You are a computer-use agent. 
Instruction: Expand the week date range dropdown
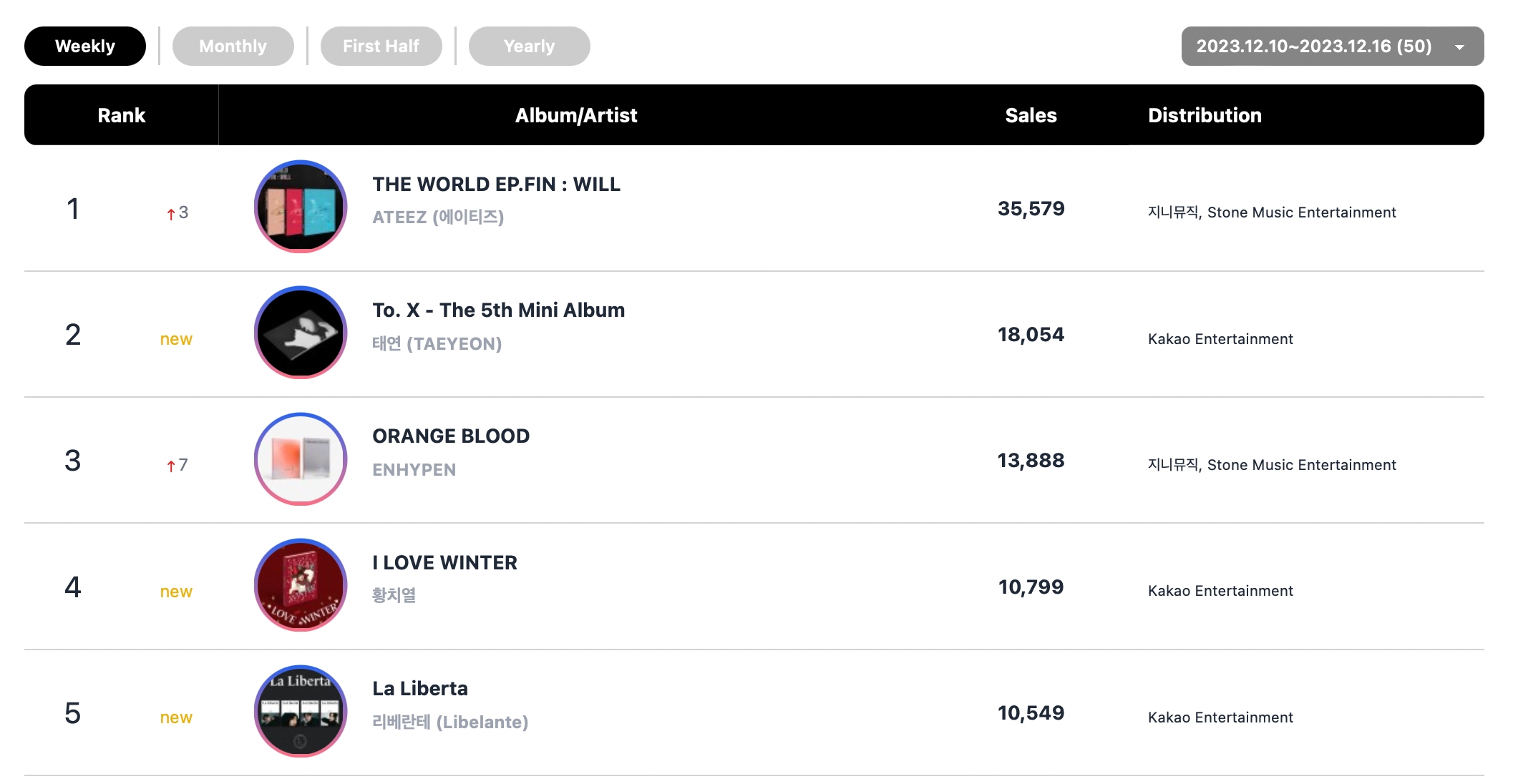pos(1313,46)
